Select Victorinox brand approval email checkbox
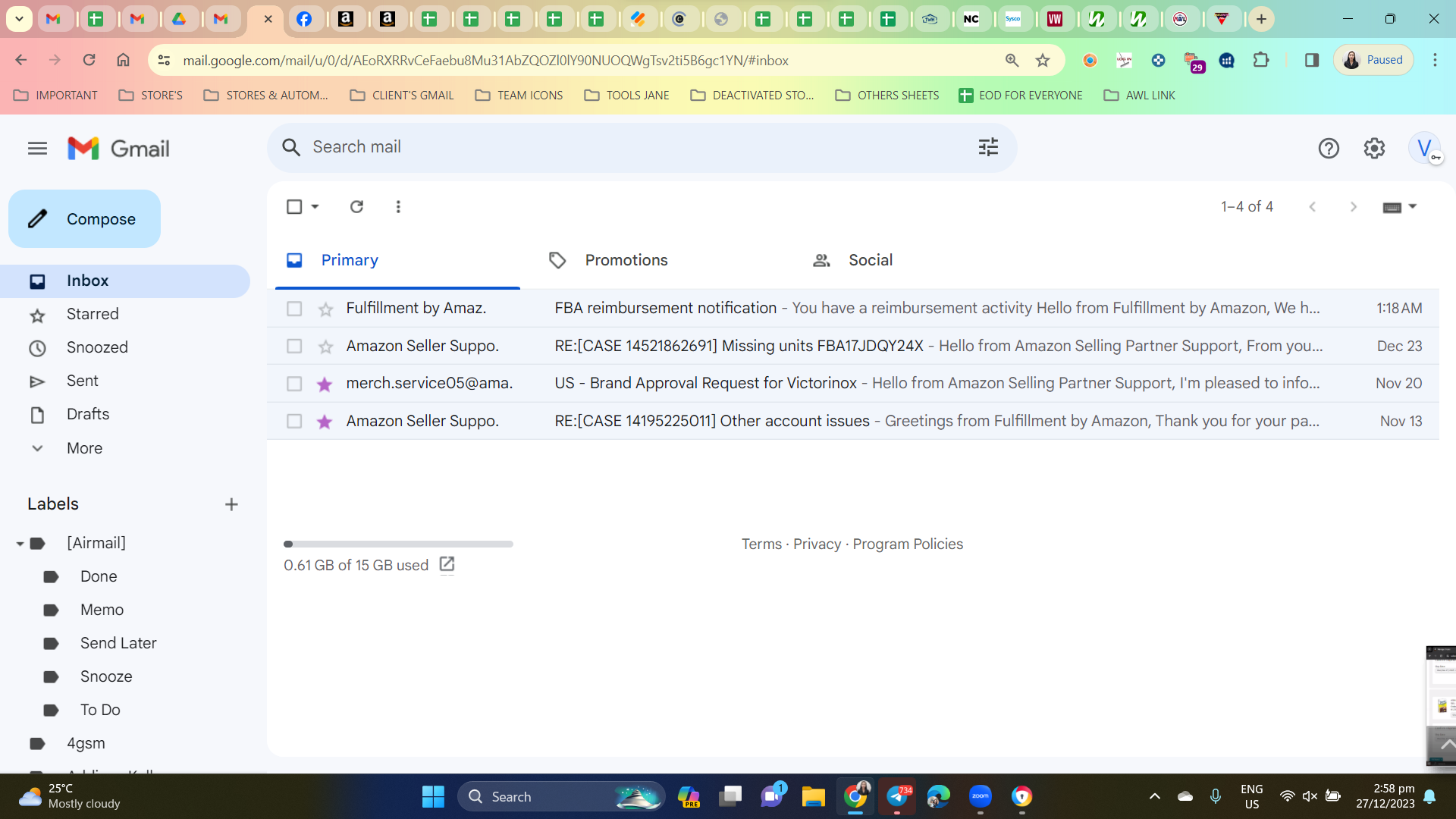Screen dimensions: 1456x819 [x=294, y=384]
